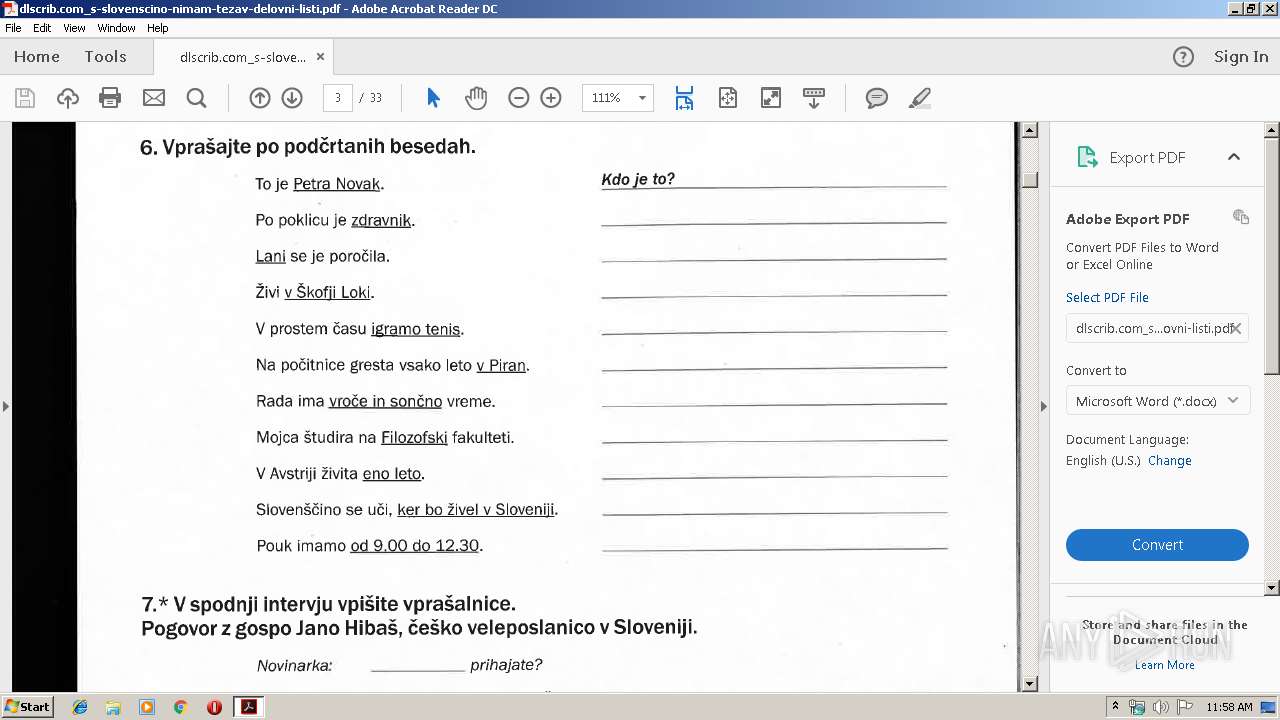Click the Change language link

pos(1170,461)
